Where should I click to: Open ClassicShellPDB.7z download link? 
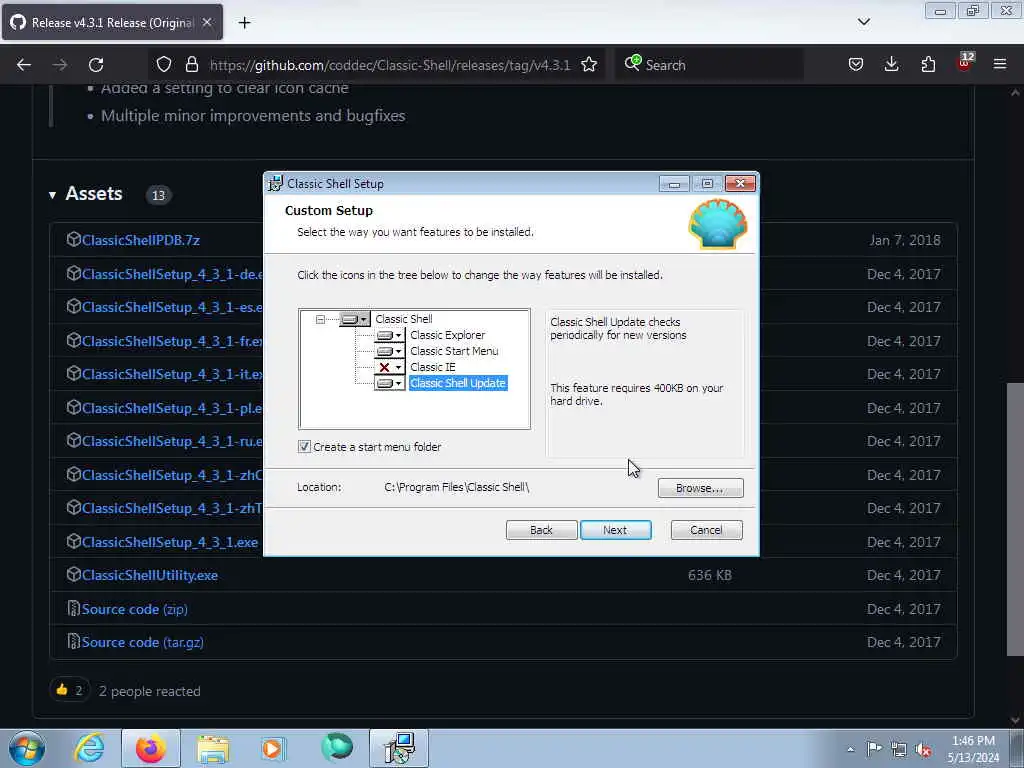tap(141, 240)
